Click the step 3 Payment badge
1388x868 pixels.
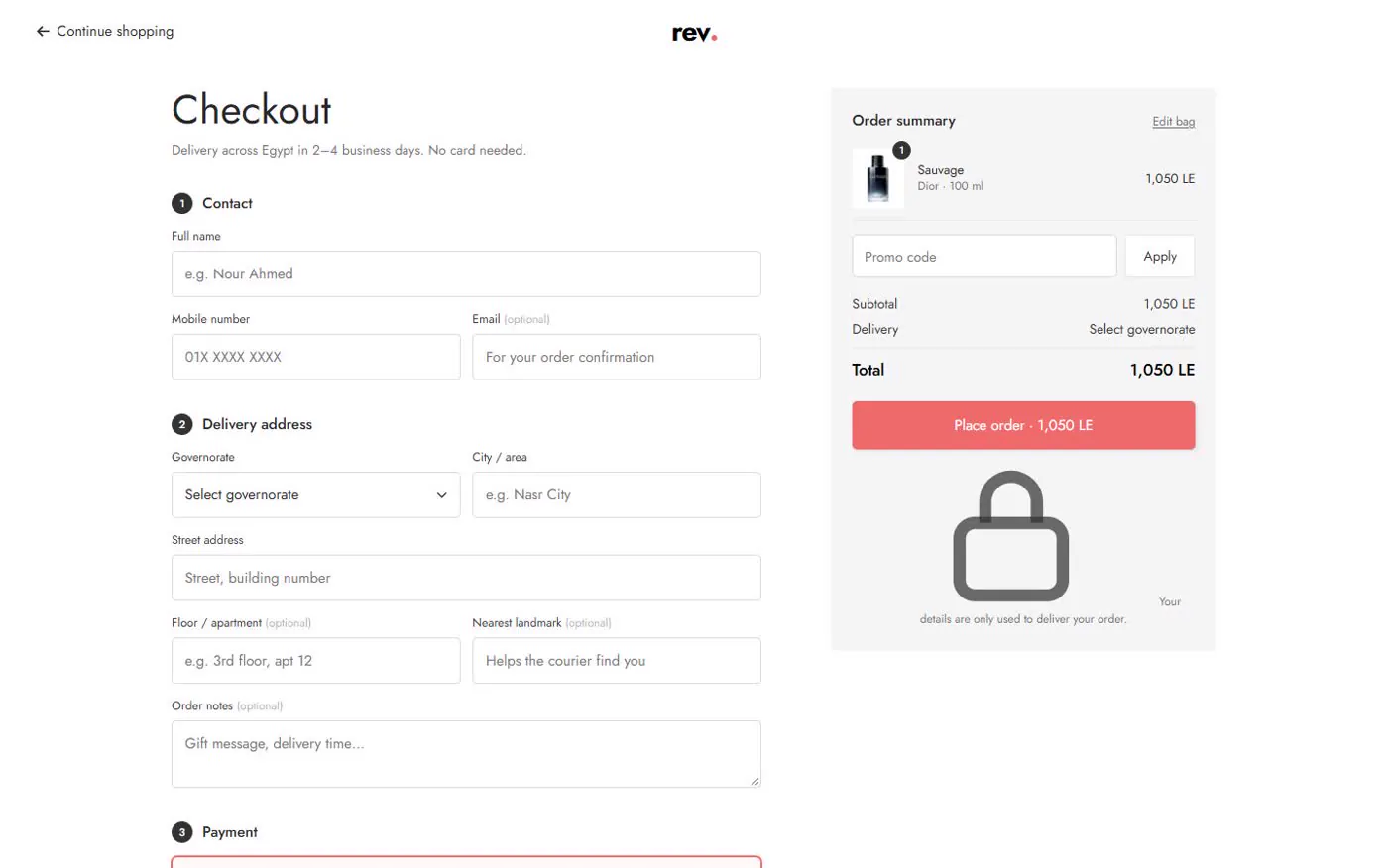point(181,832)
